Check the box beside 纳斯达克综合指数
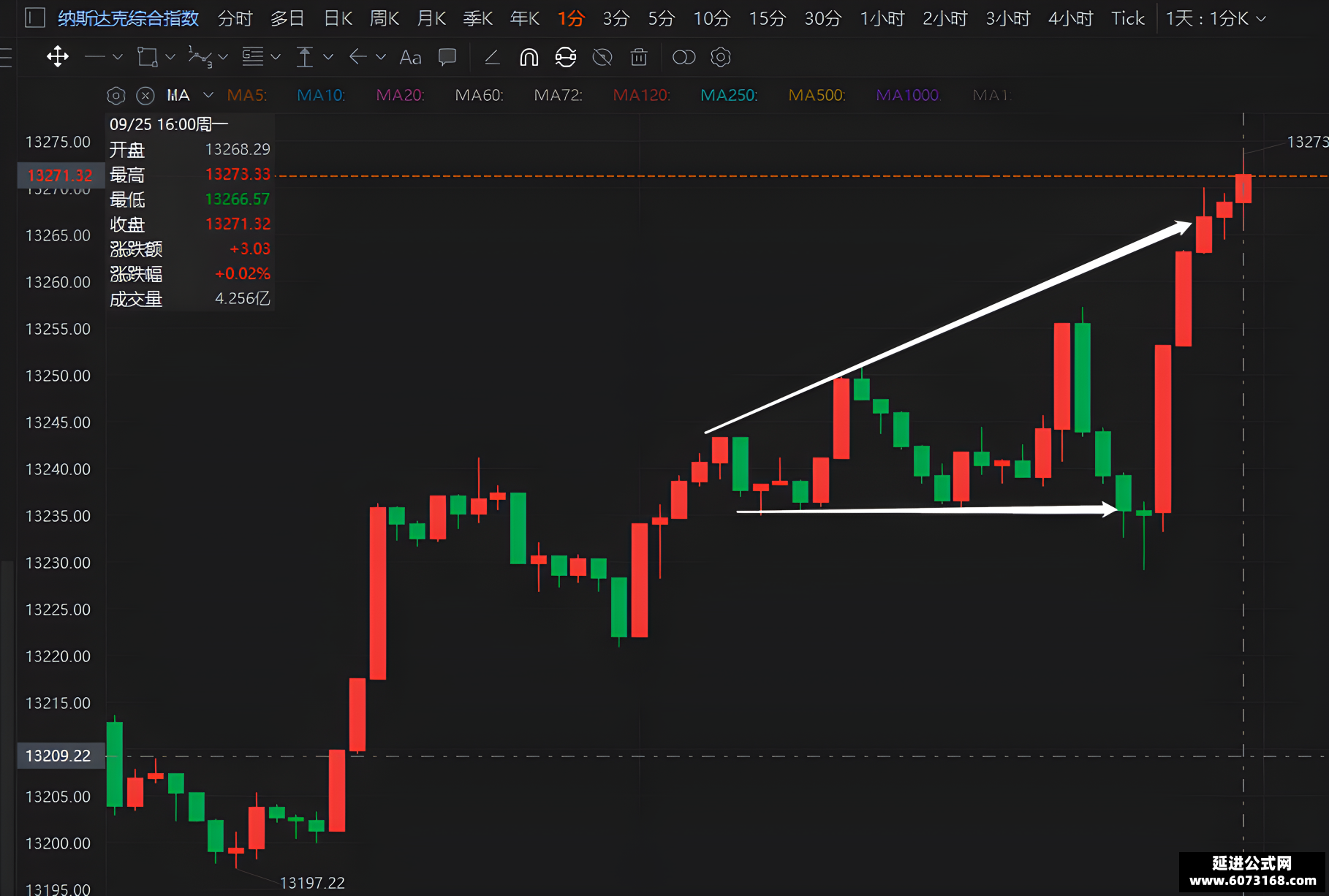 coord(35,18)
